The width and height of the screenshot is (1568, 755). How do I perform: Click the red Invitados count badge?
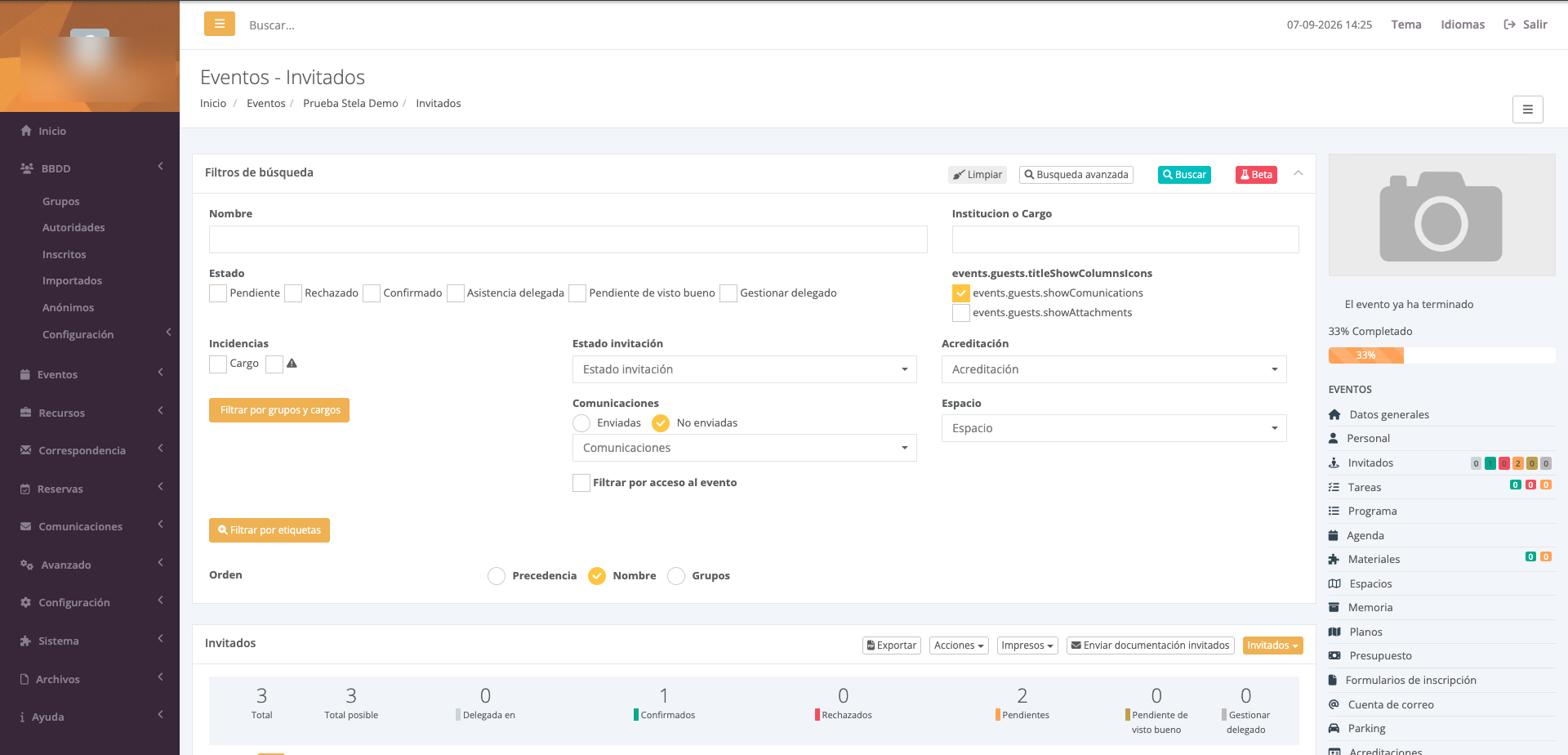(x=1503, y=463)
